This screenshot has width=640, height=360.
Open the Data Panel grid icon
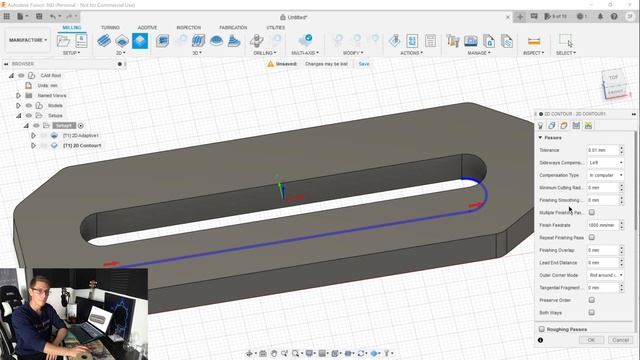coord(7,16)
